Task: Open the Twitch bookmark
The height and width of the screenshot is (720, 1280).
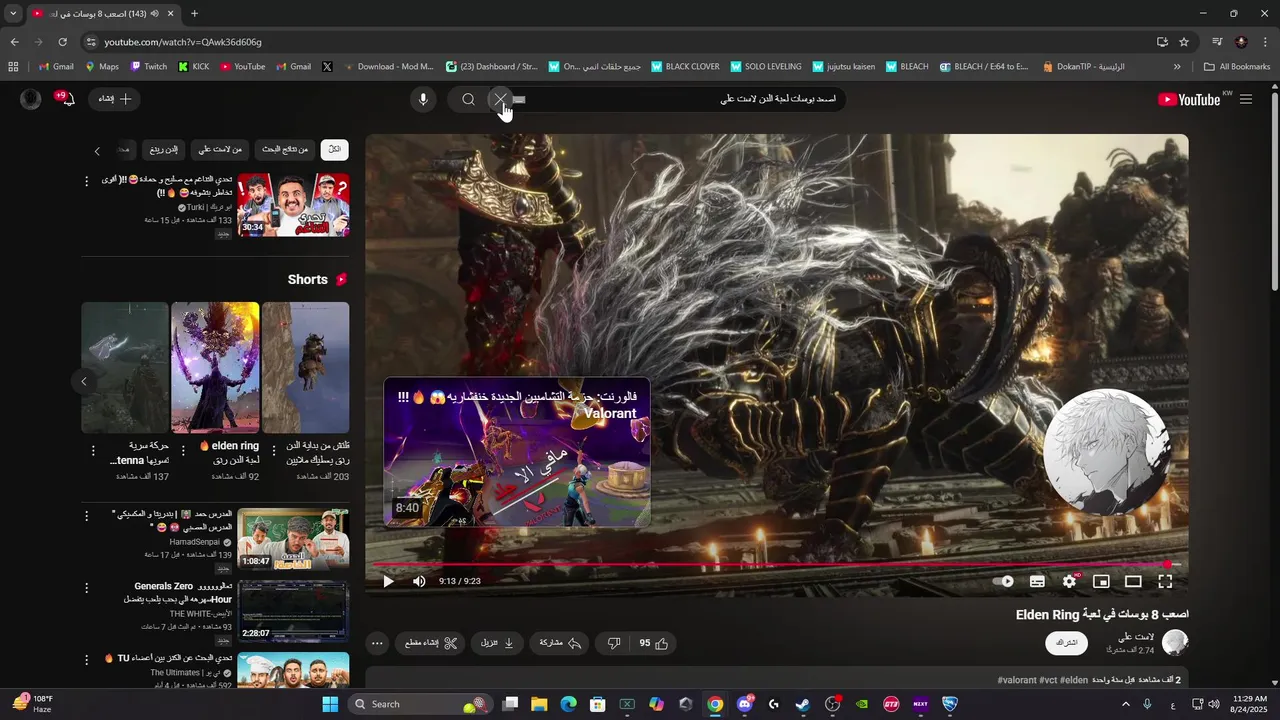Action: [x=148, y=67]
